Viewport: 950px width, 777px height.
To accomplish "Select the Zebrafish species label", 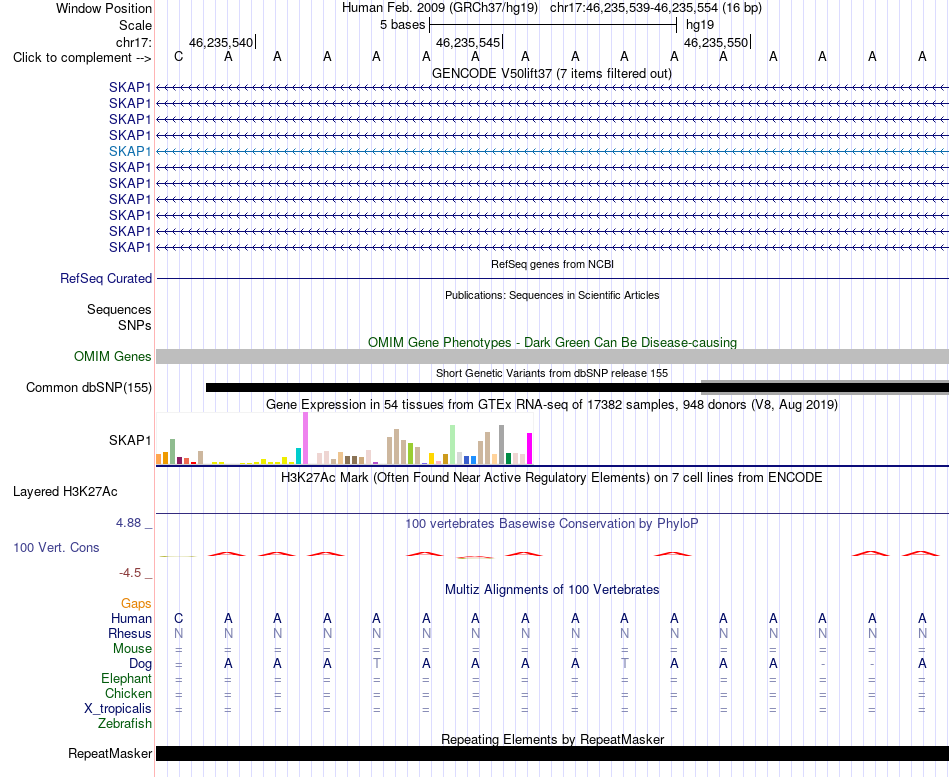I will coord(125,723).
